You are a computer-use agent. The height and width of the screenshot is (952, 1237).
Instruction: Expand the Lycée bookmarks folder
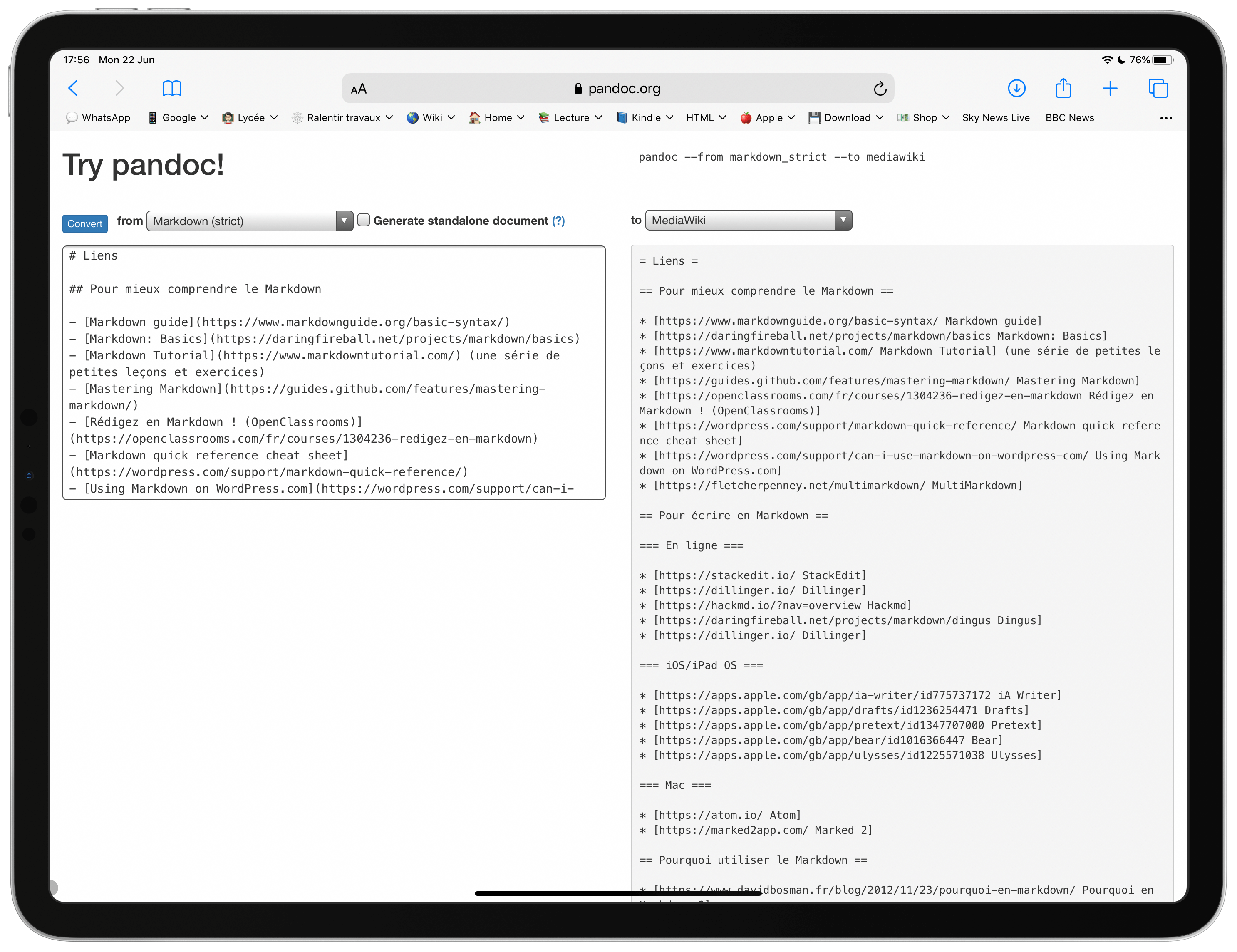pos(250,118)
